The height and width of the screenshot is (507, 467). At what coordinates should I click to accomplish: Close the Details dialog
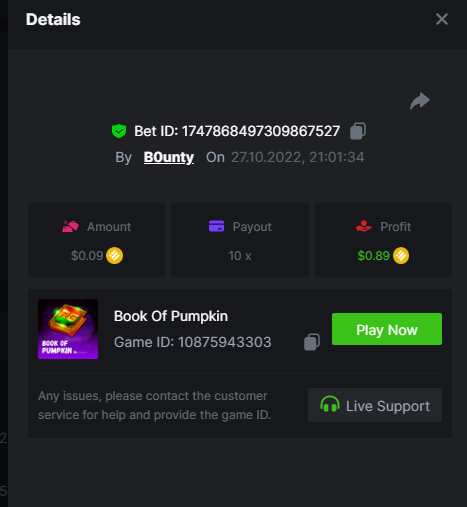point(442,19)
